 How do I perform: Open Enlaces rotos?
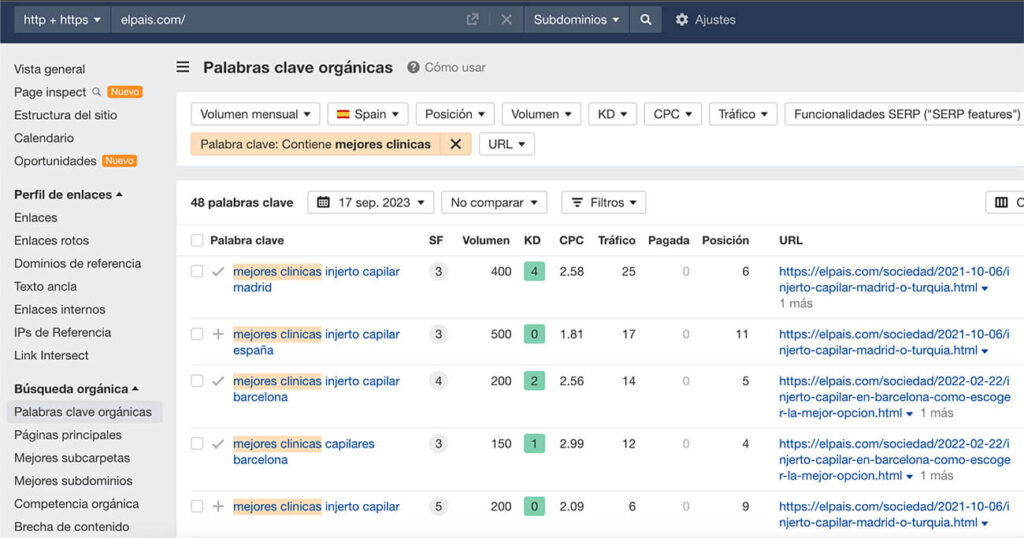(x=51, y=240)
